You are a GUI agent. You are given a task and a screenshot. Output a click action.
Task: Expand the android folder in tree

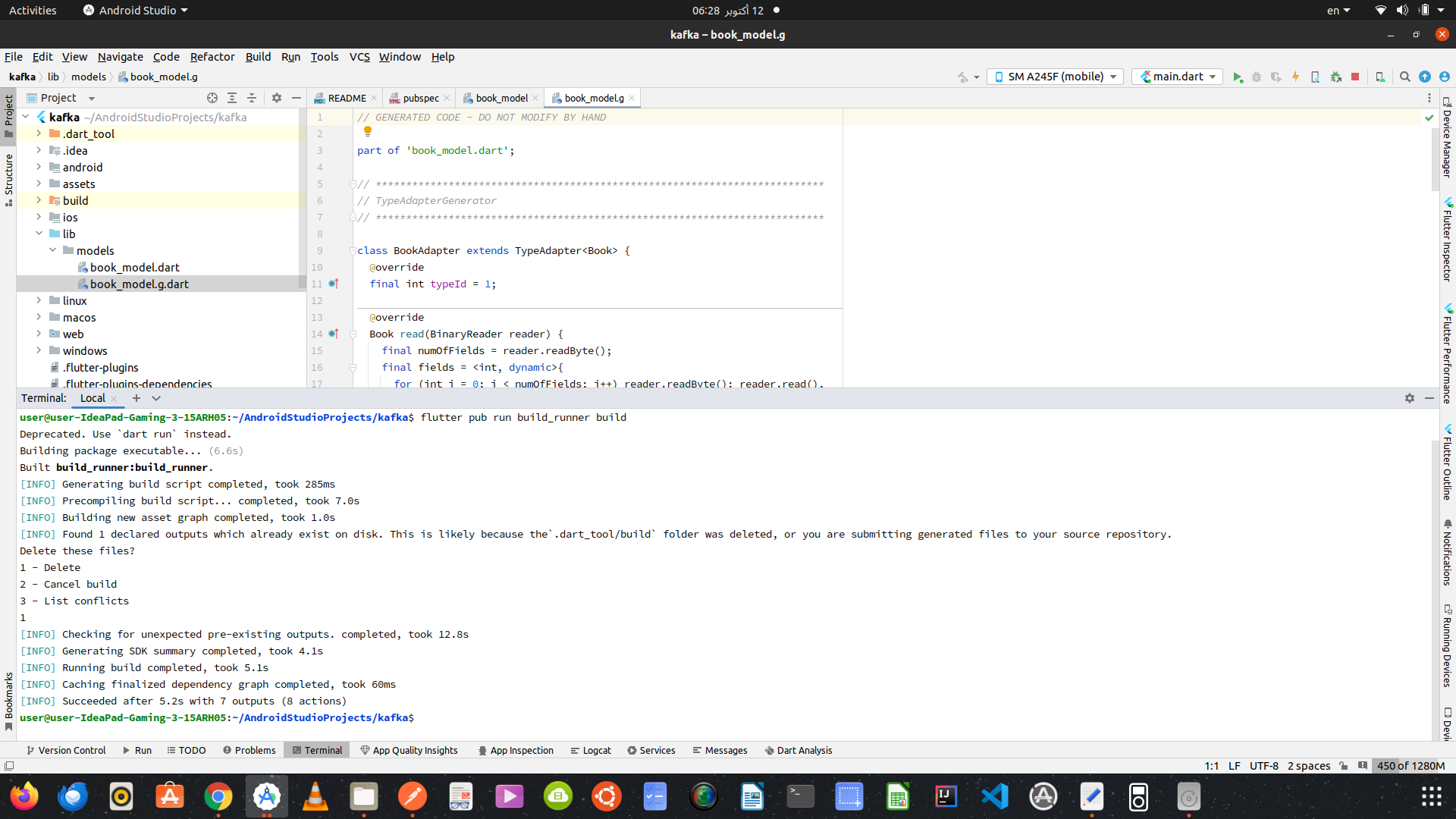click(x=39, y=167)
